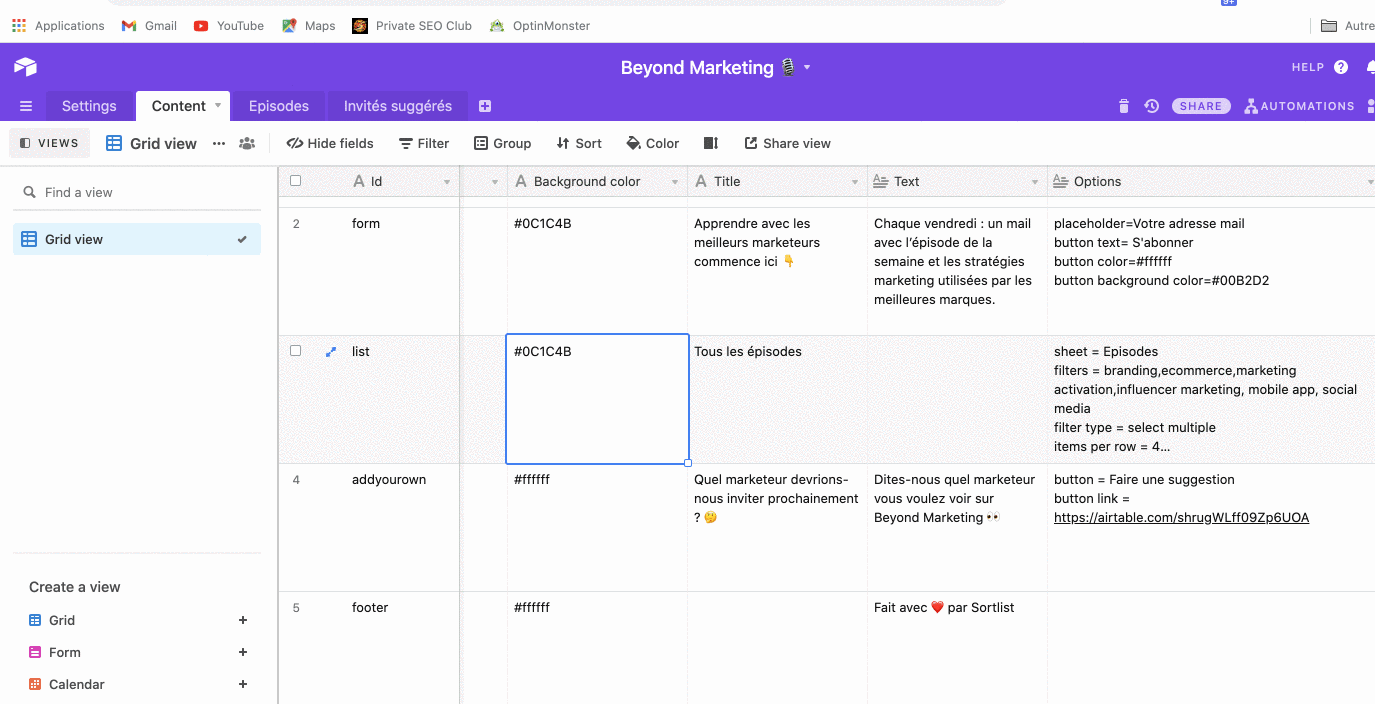1375x704 pixels.
Task: Open the view options three dots
Action: click(219, 143)
